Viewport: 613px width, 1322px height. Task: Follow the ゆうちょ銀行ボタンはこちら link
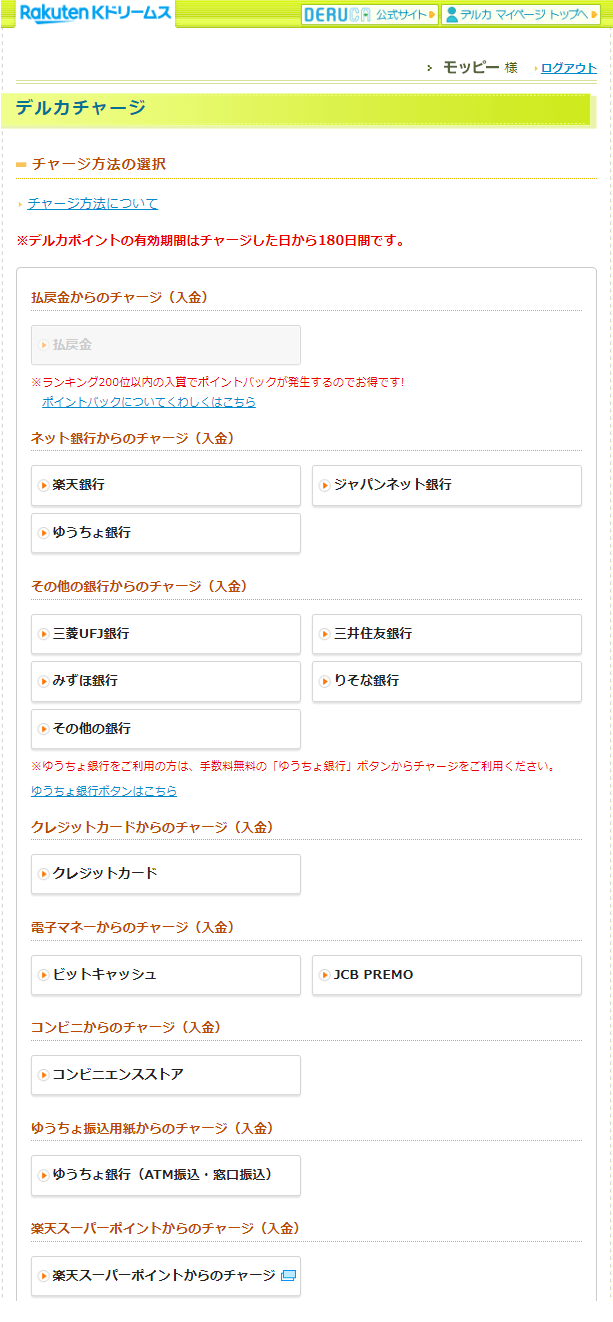pos(104,790)
